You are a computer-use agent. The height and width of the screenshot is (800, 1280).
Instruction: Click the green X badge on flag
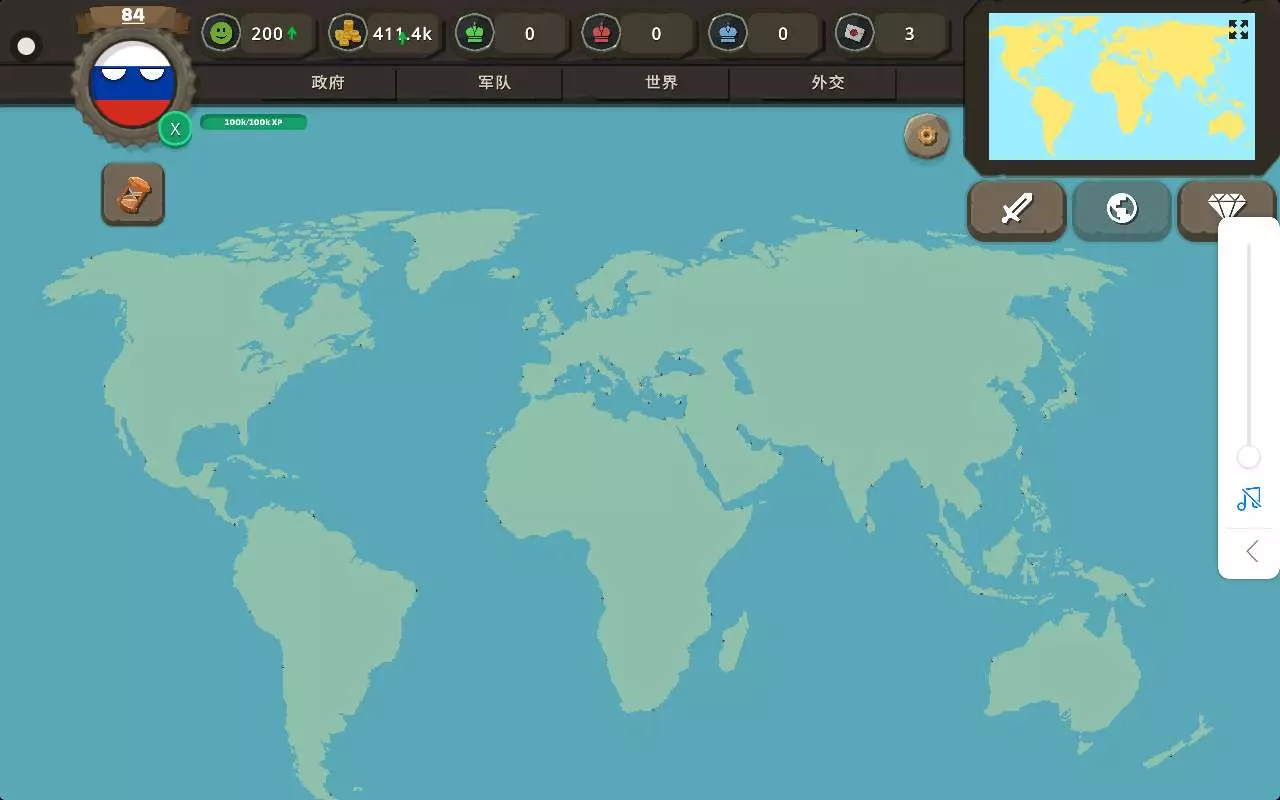point(175,129)
